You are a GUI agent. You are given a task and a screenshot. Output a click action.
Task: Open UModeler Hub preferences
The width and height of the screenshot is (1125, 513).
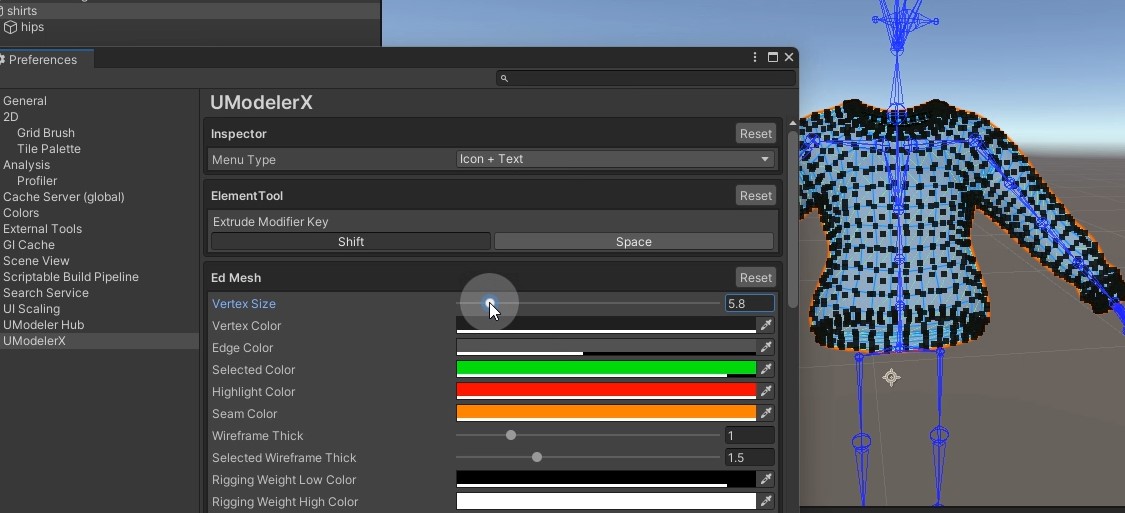click(x=44, y=325)
